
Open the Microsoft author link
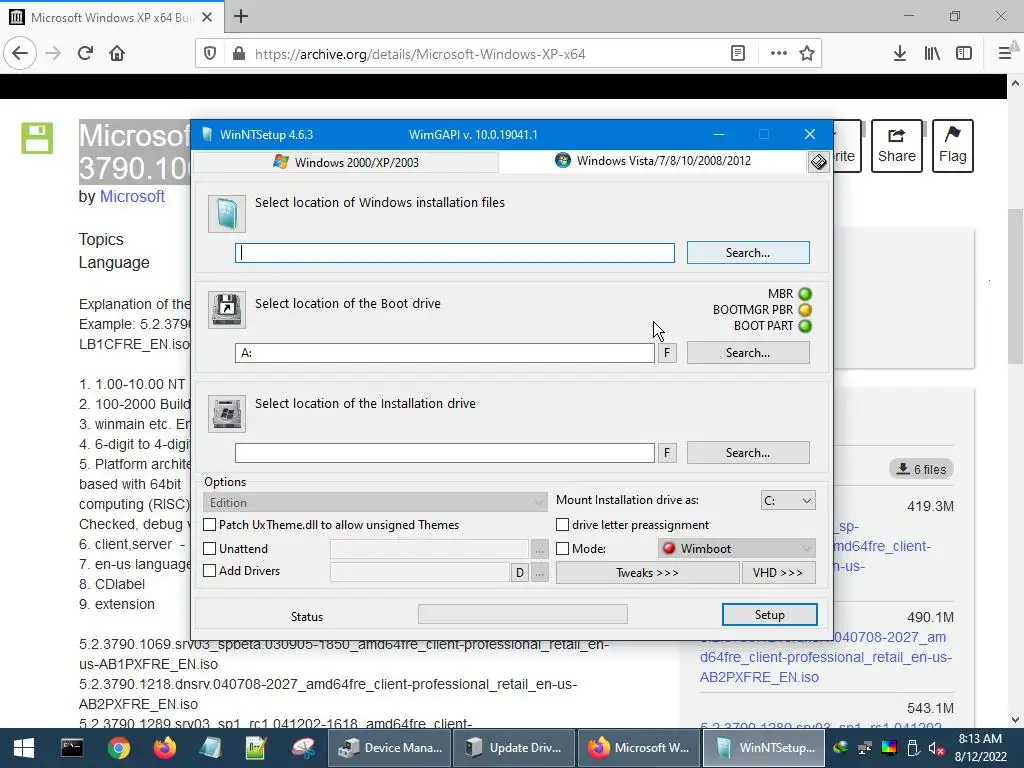pyautogui.click(x=132, y=197)
